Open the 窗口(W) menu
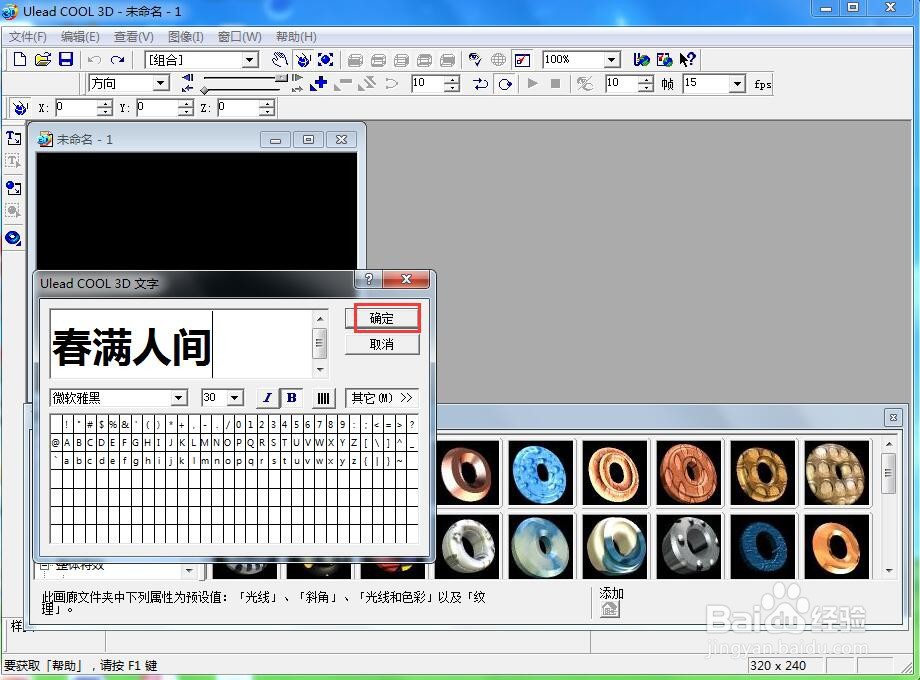The image size is (920, 680). [x=239, y=36]
